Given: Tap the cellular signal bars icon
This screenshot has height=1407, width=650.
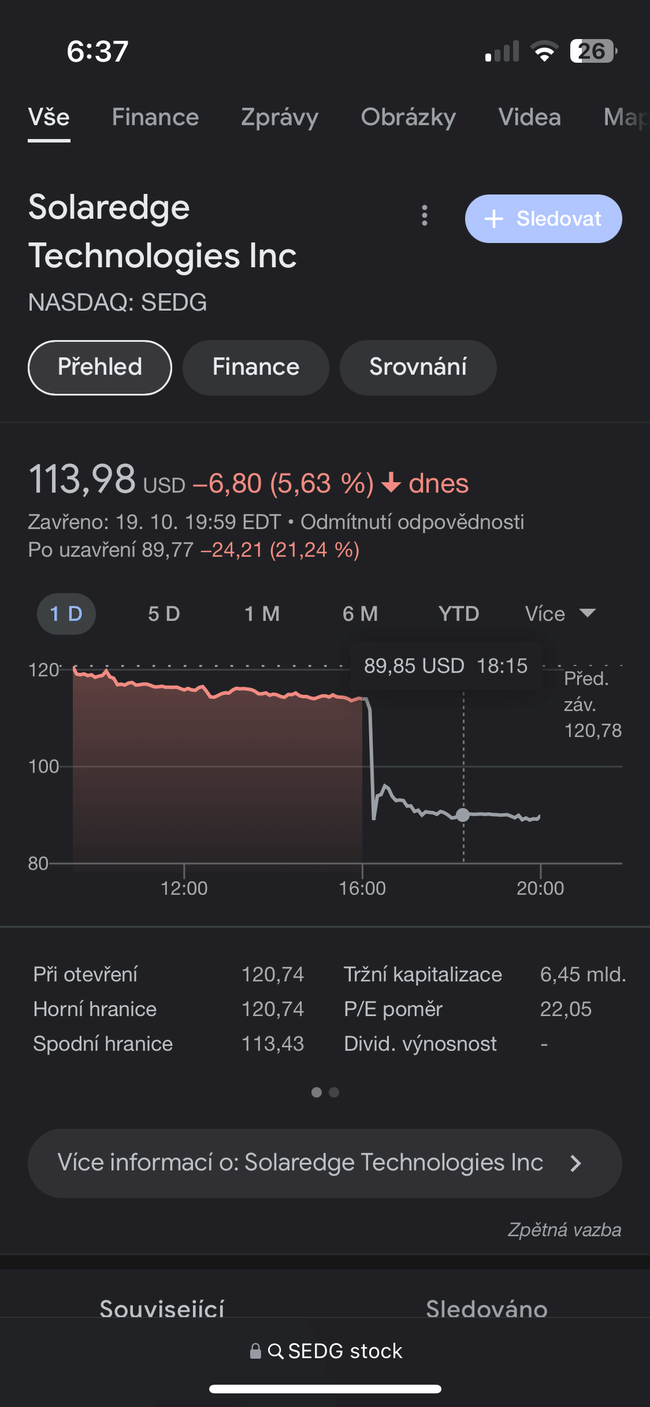Looking at the screenshot, I should (502, 52).
